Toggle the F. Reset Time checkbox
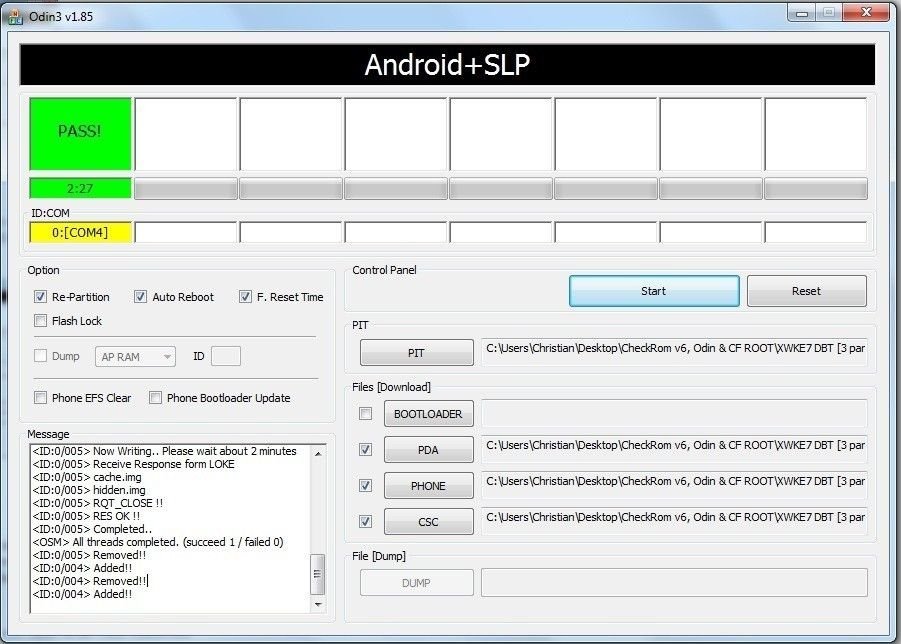Image resolution: width=901 pixels, height=644 pixels. [x=245, y=297]
